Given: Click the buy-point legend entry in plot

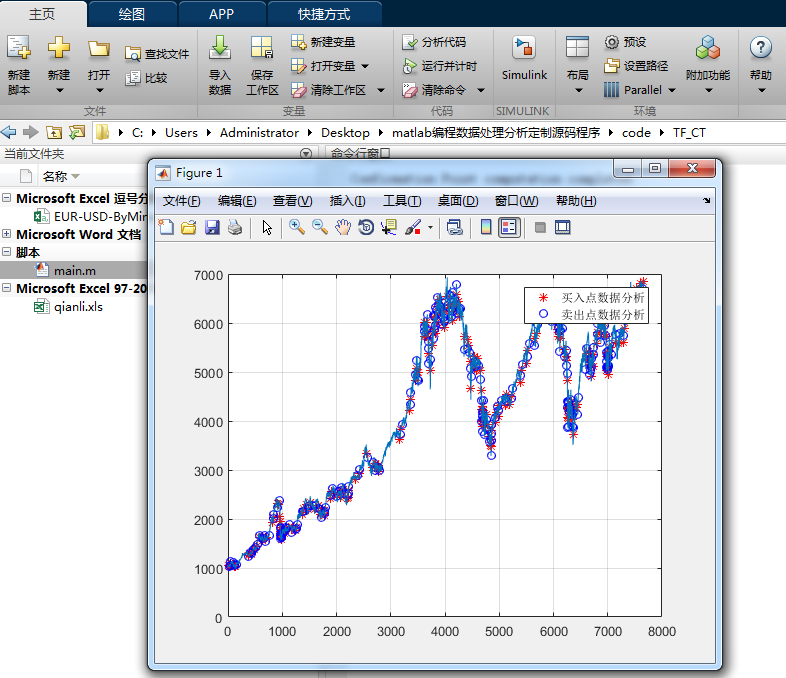Looking at the screenshot, I should (x=591, y=298).
